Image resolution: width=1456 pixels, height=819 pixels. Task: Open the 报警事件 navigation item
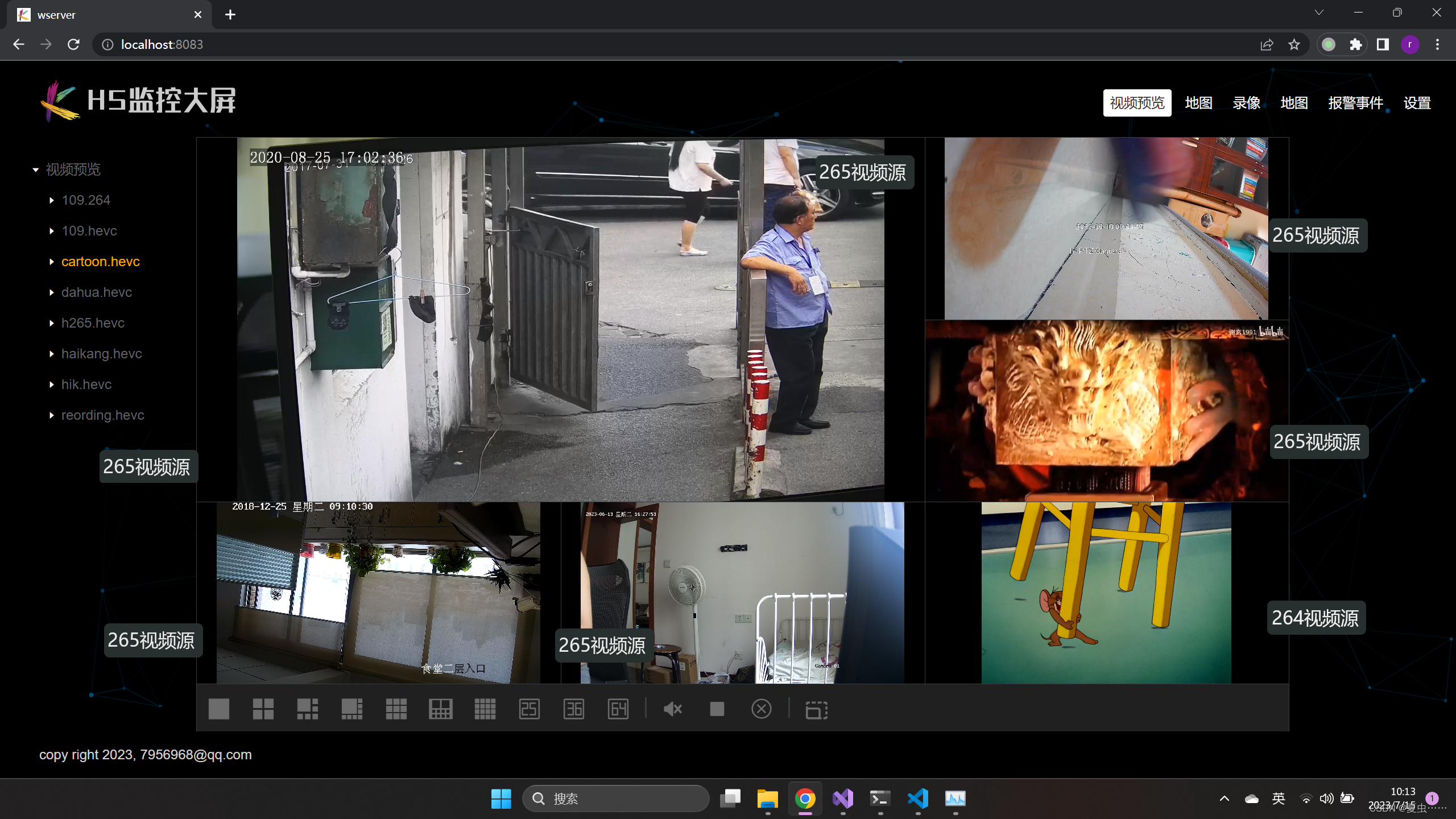pyautogui.click(x=1355, y=103)
